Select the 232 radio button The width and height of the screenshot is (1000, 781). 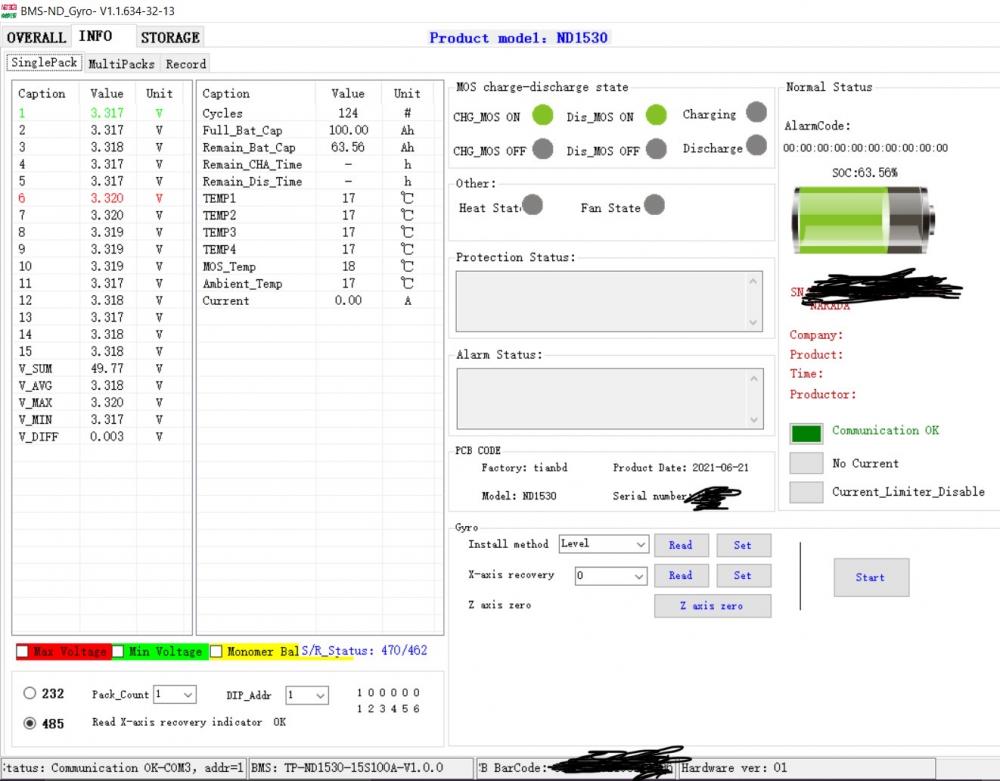point(29,693)
